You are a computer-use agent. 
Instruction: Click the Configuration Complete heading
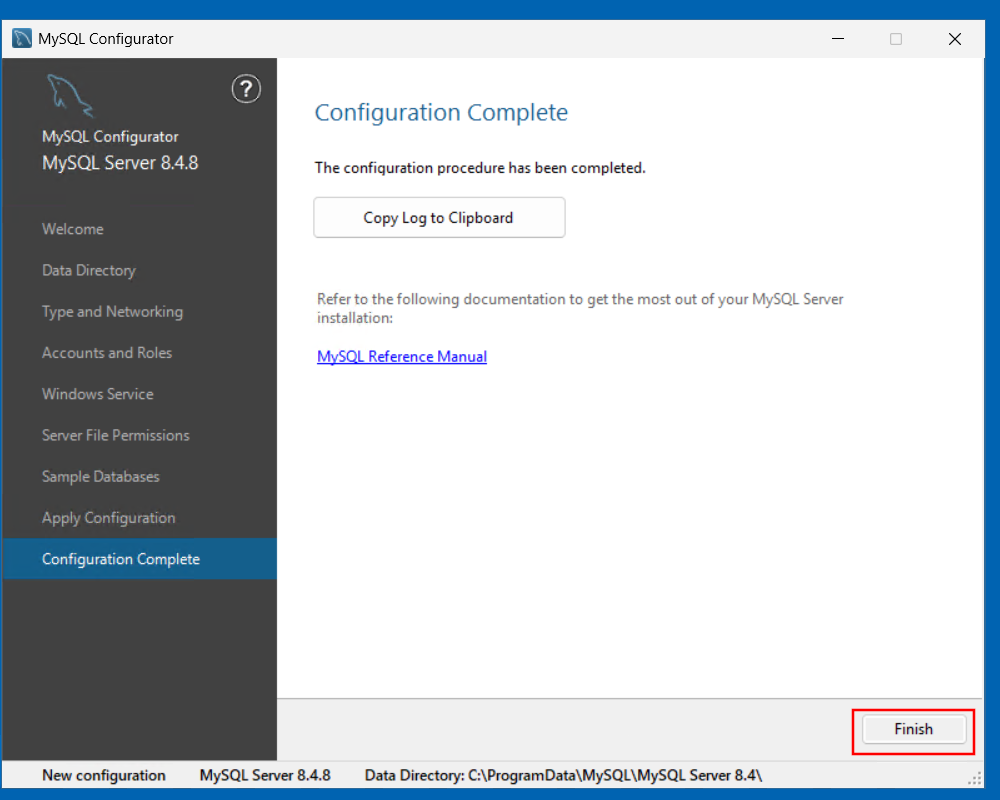pyautogui.click(x=441, y=112)
